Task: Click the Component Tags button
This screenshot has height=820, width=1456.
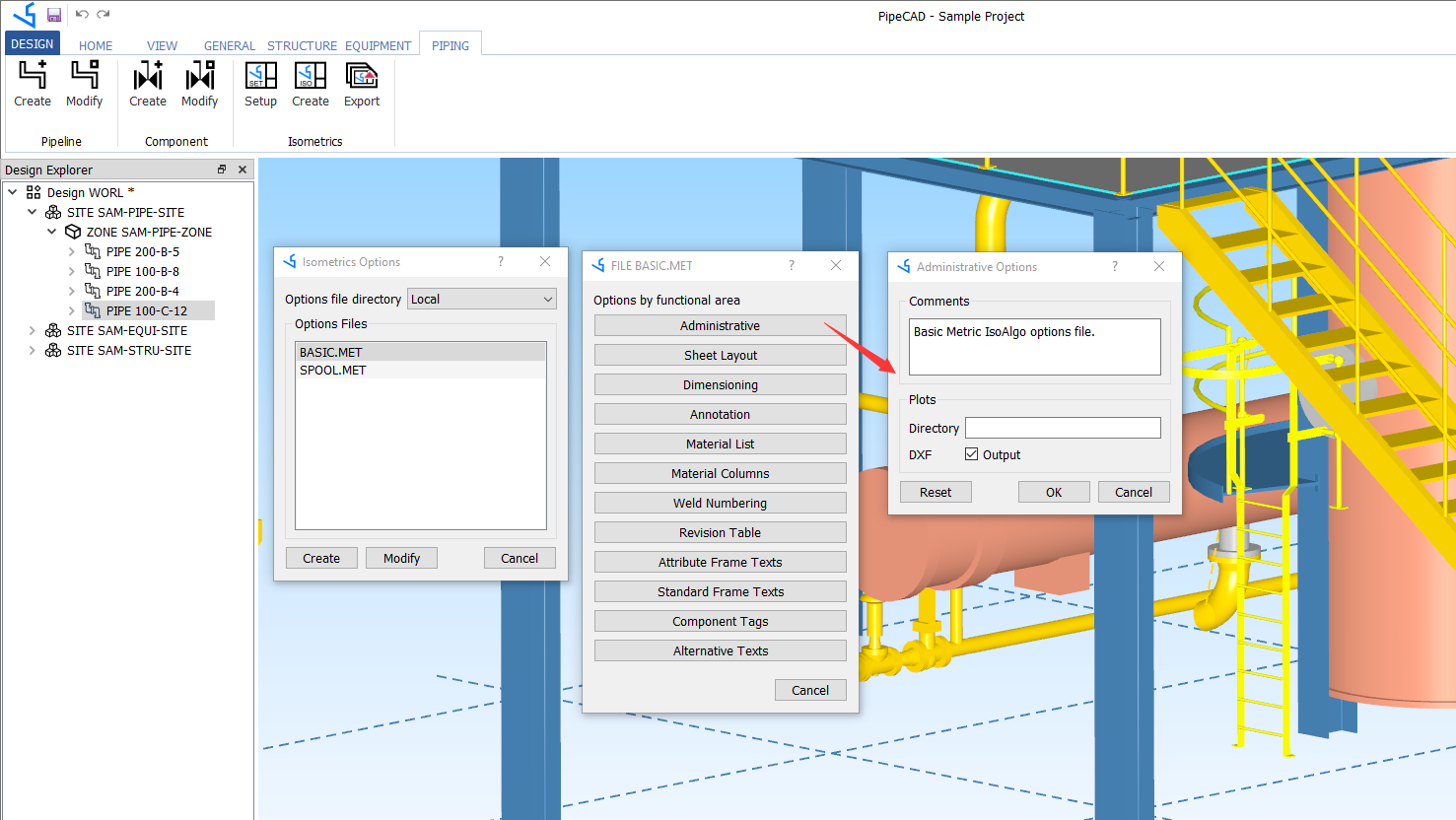Action: pyautogui.click(x=721, y=621)
